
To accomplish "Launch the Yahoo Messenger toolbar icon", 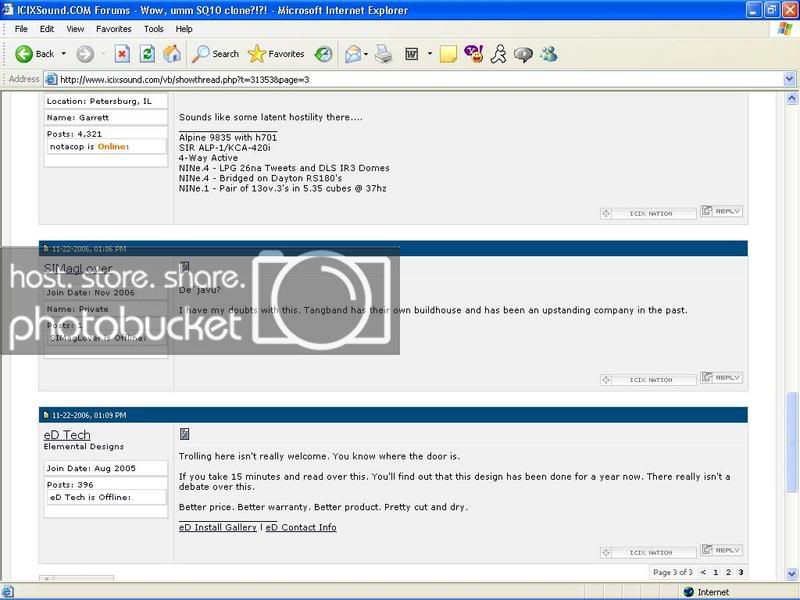I will tap(473, 54).
